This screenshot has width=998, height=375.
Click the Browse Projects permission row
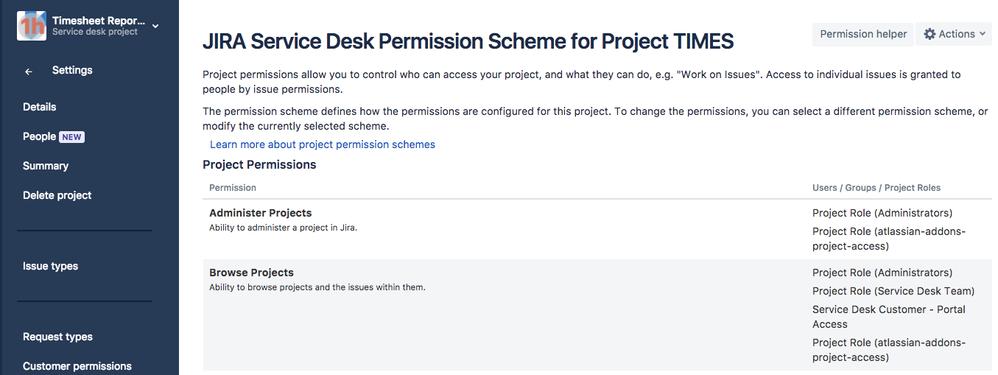[597, 315]
